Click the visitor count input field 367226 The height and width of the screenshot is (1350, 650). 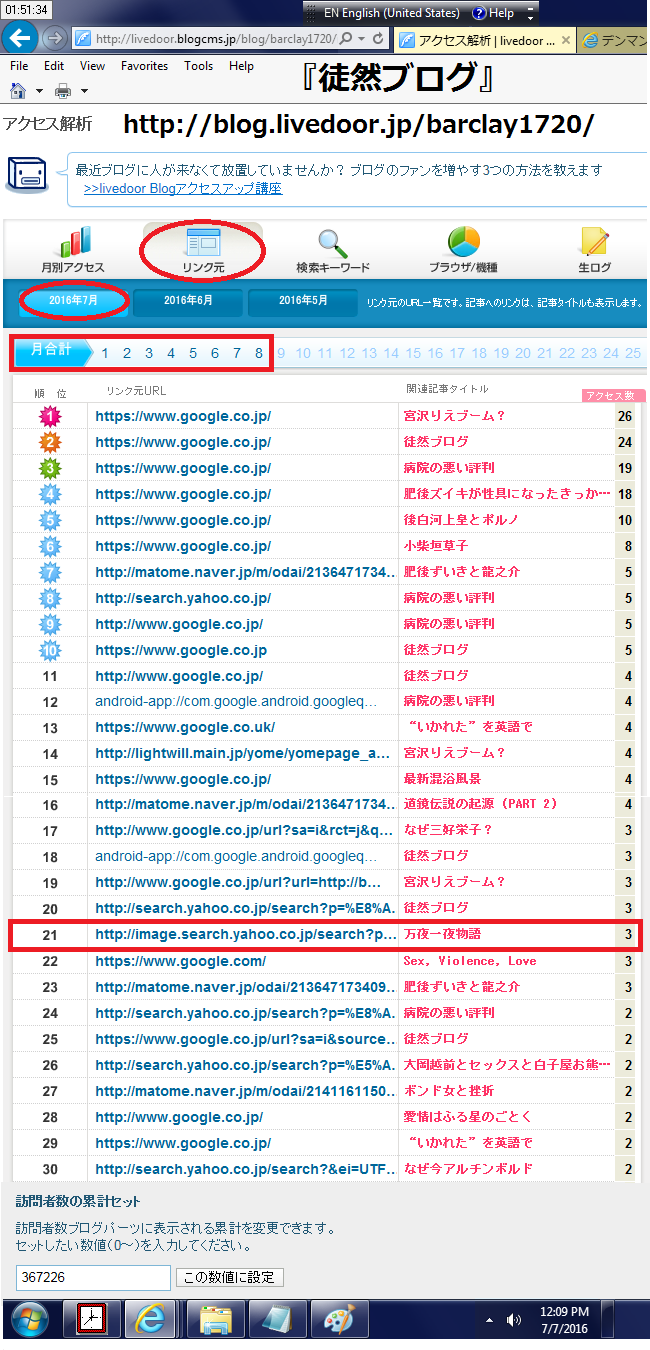93,1277
